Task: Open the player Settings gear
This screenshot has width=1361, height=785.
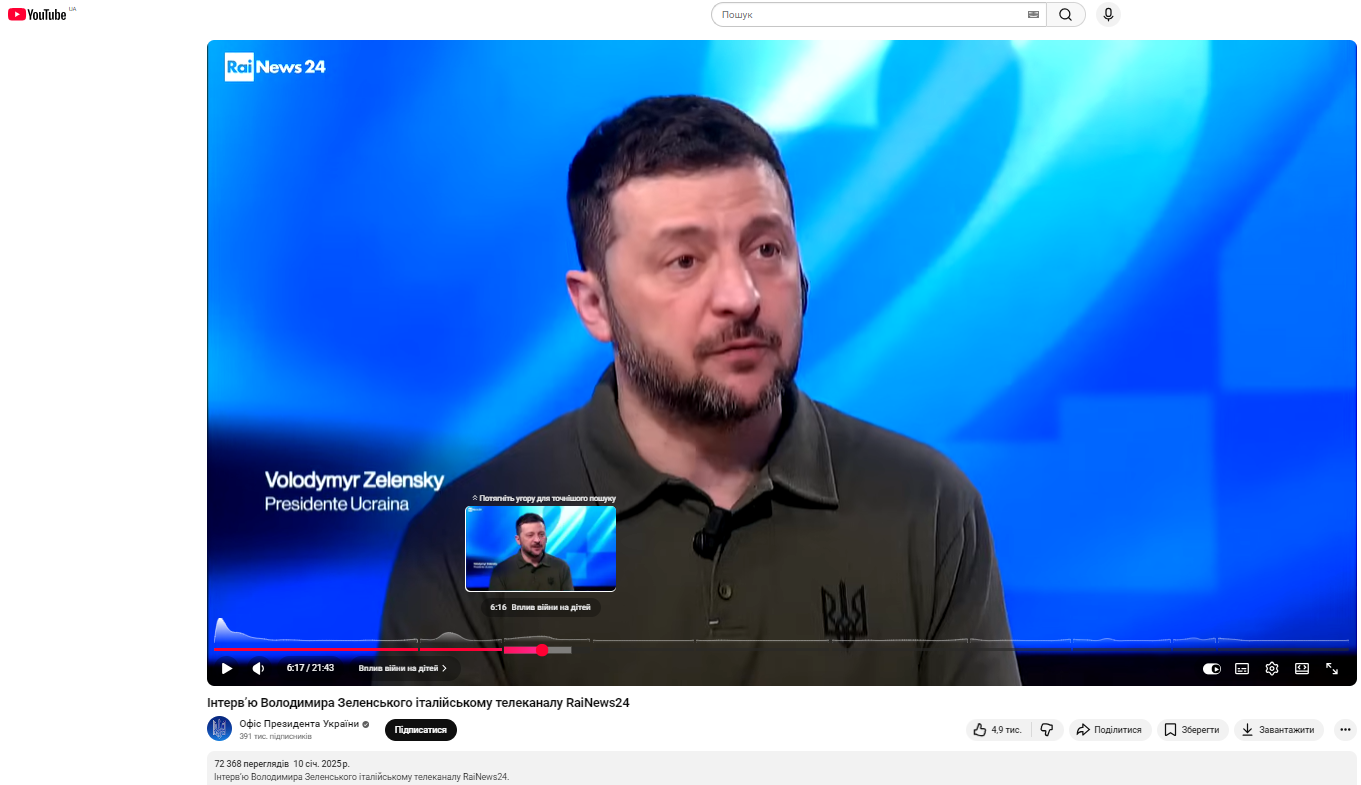Action: click(1271, 668)
